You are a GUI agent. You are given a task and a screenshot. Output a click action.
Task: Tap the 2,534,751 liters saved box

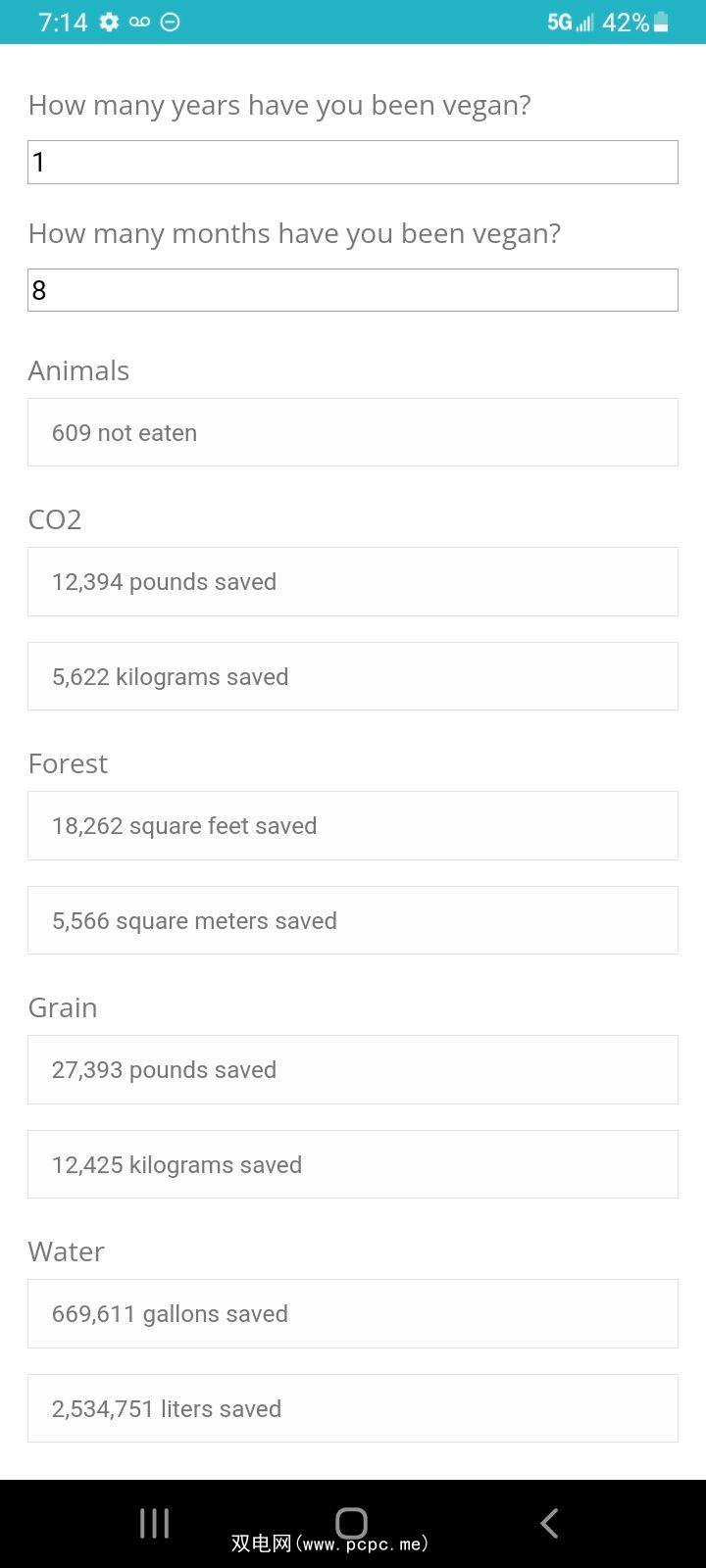coord(353,1408)
